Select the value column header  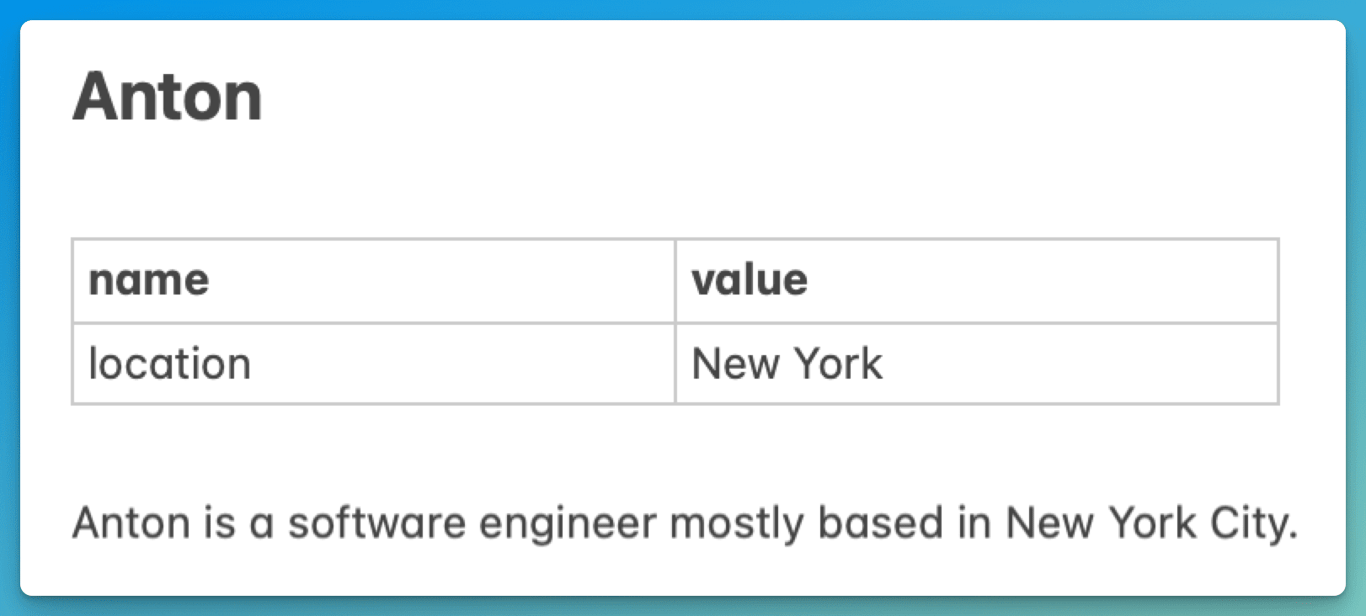coord(750,280)
